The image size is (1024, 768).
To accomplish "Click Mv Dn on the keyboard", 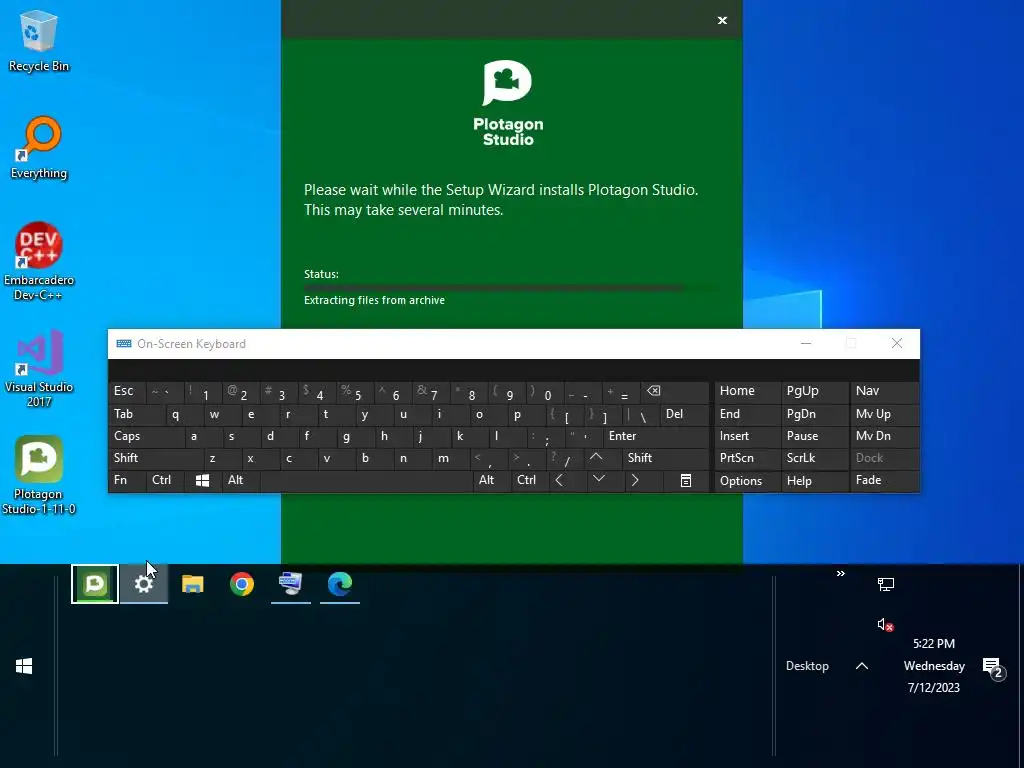I will (884, 436).
